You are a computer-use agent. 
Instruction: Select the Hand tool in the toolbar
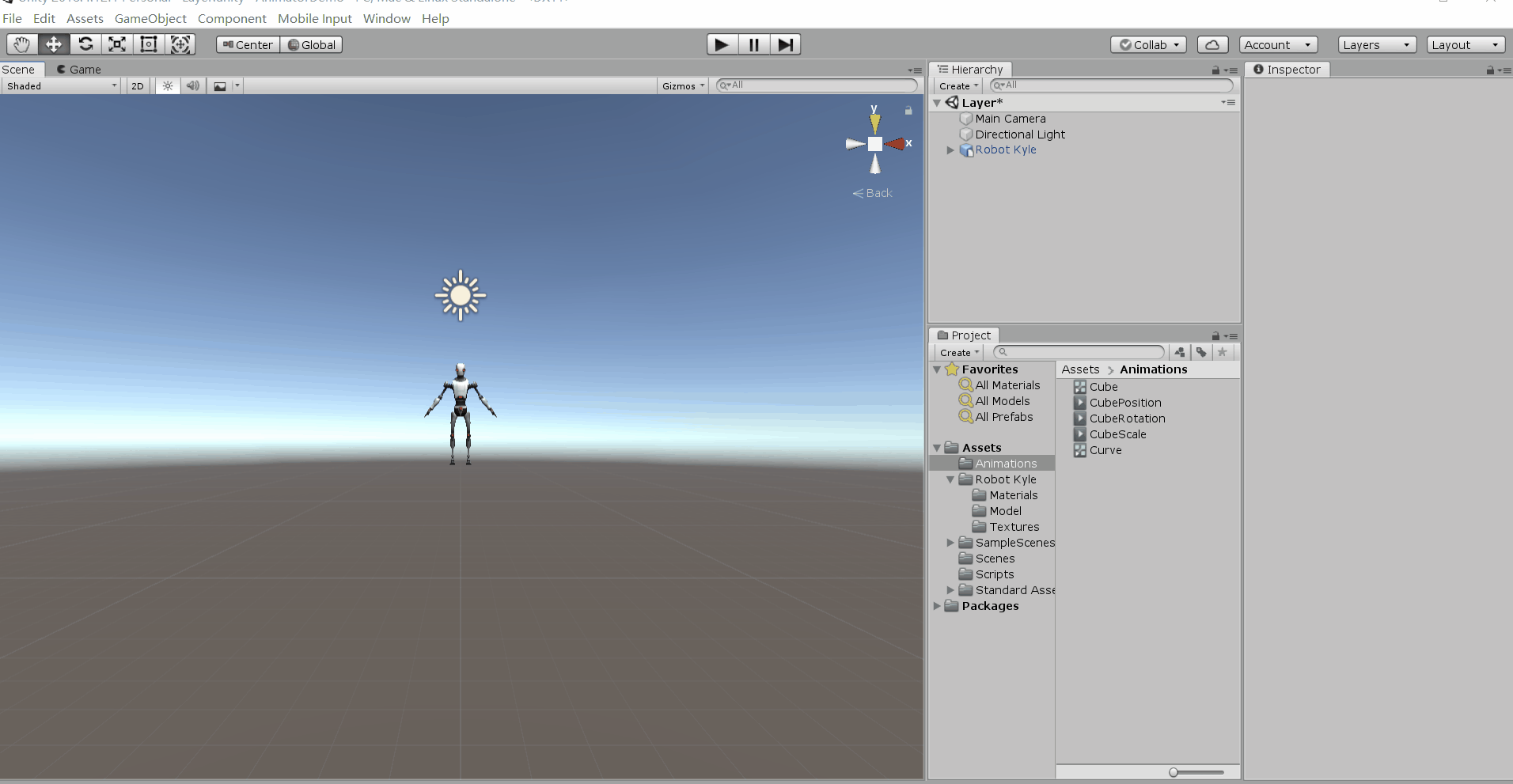click(21, 44)
